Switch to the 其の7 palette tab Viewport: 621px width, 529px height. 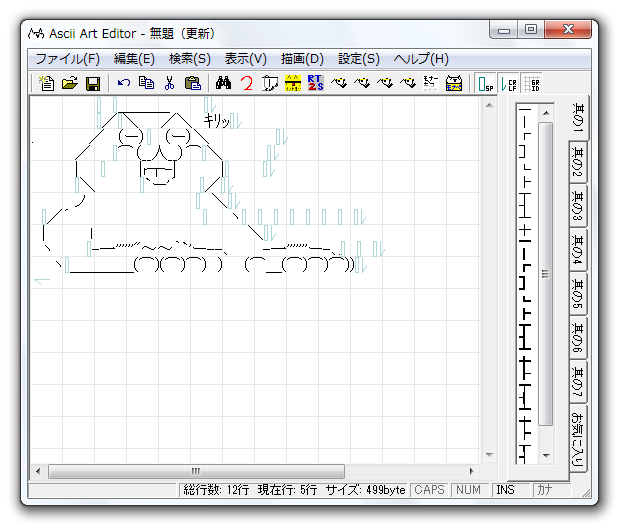578,382
